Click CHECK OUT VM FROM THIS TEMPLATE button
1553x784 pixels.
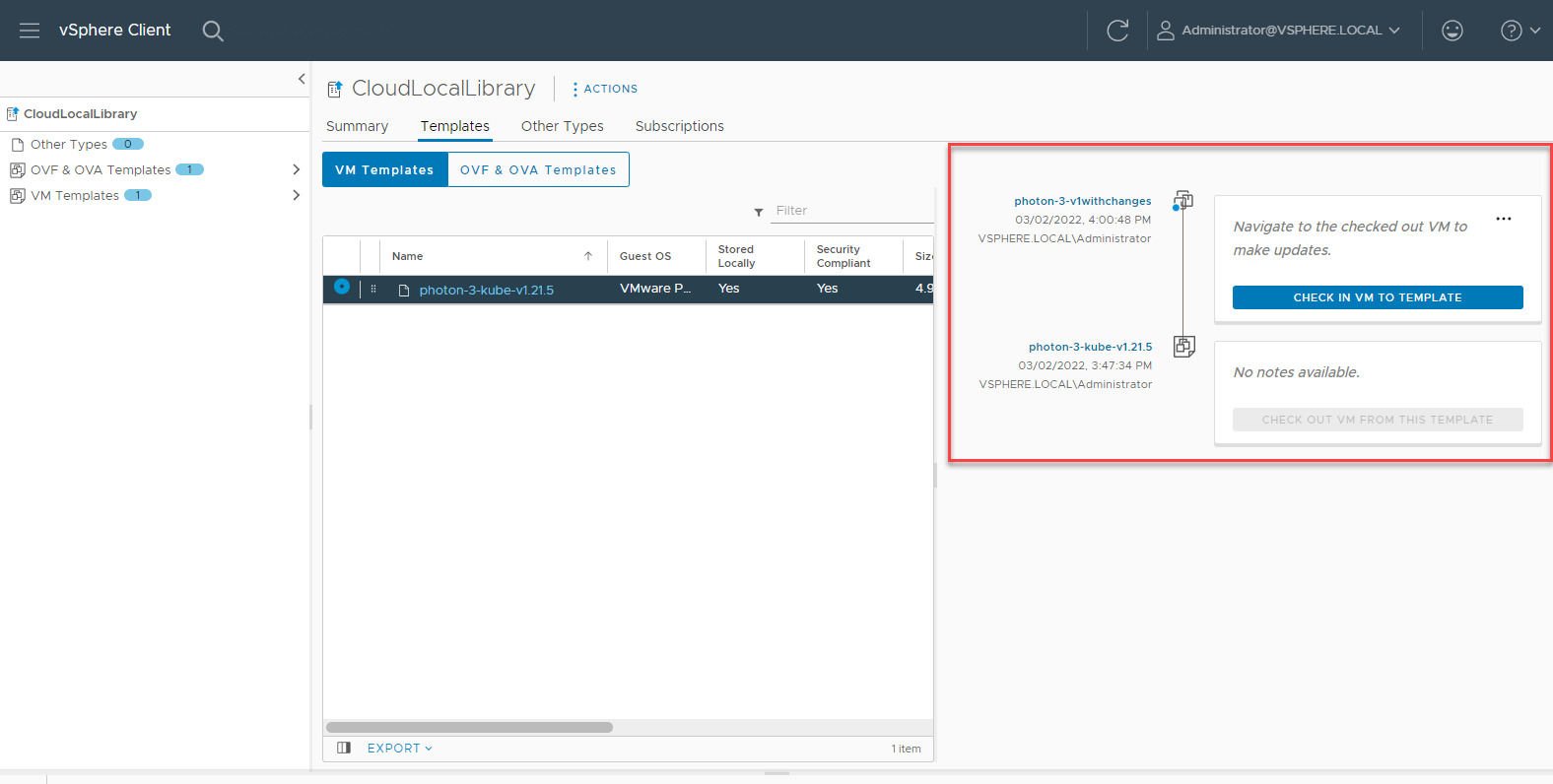(x=1378, y=420)
